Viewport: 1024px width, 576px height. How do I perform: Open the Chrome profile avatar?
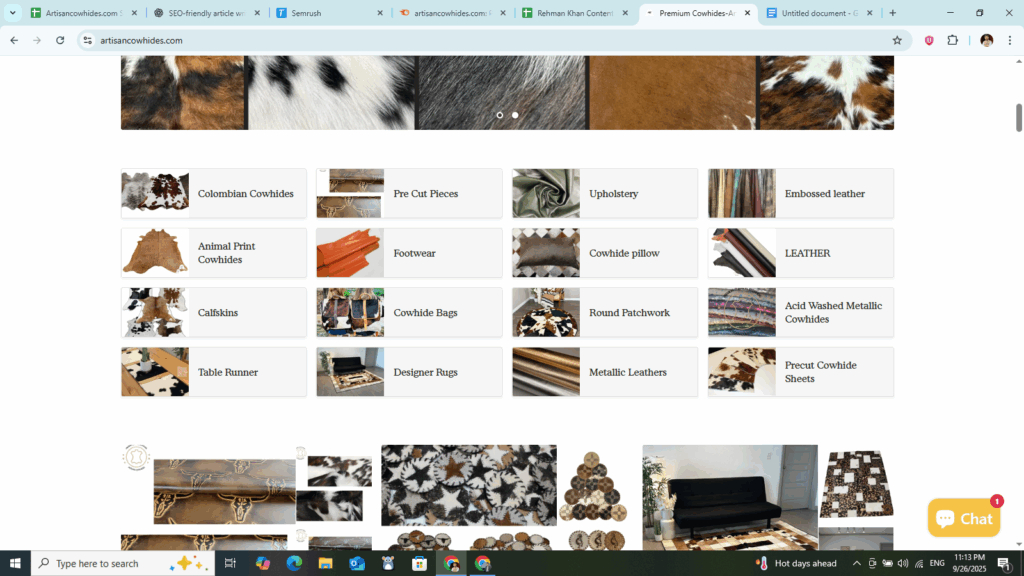986,40
